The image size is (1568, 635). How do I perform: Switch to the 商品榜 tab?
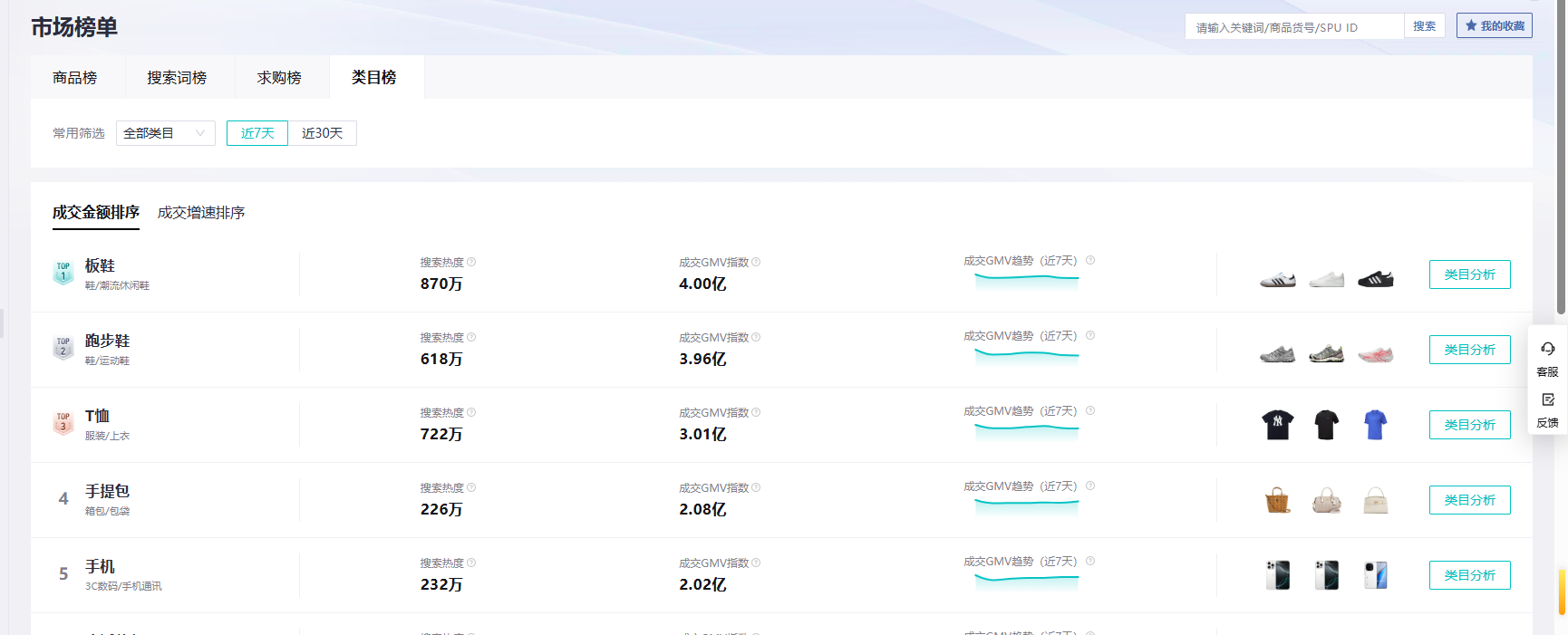(75, 78)
